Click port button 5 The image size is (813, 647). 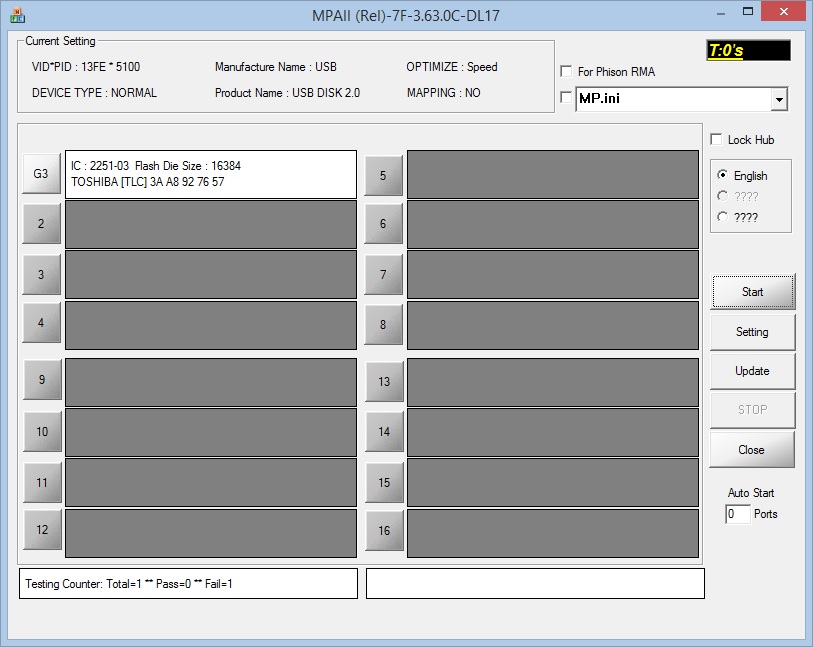click(383, 175)
